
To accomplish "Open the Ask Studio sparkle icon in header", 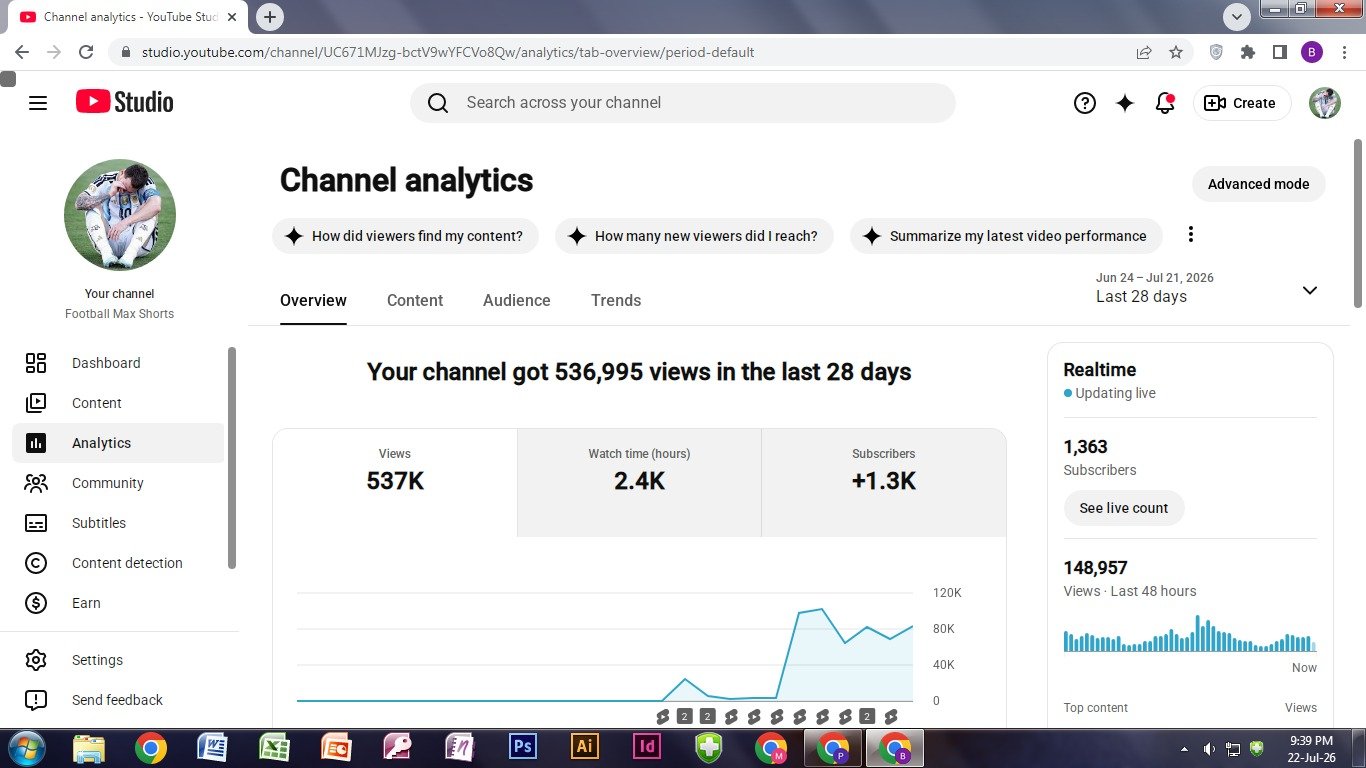I will (1125, 103).
